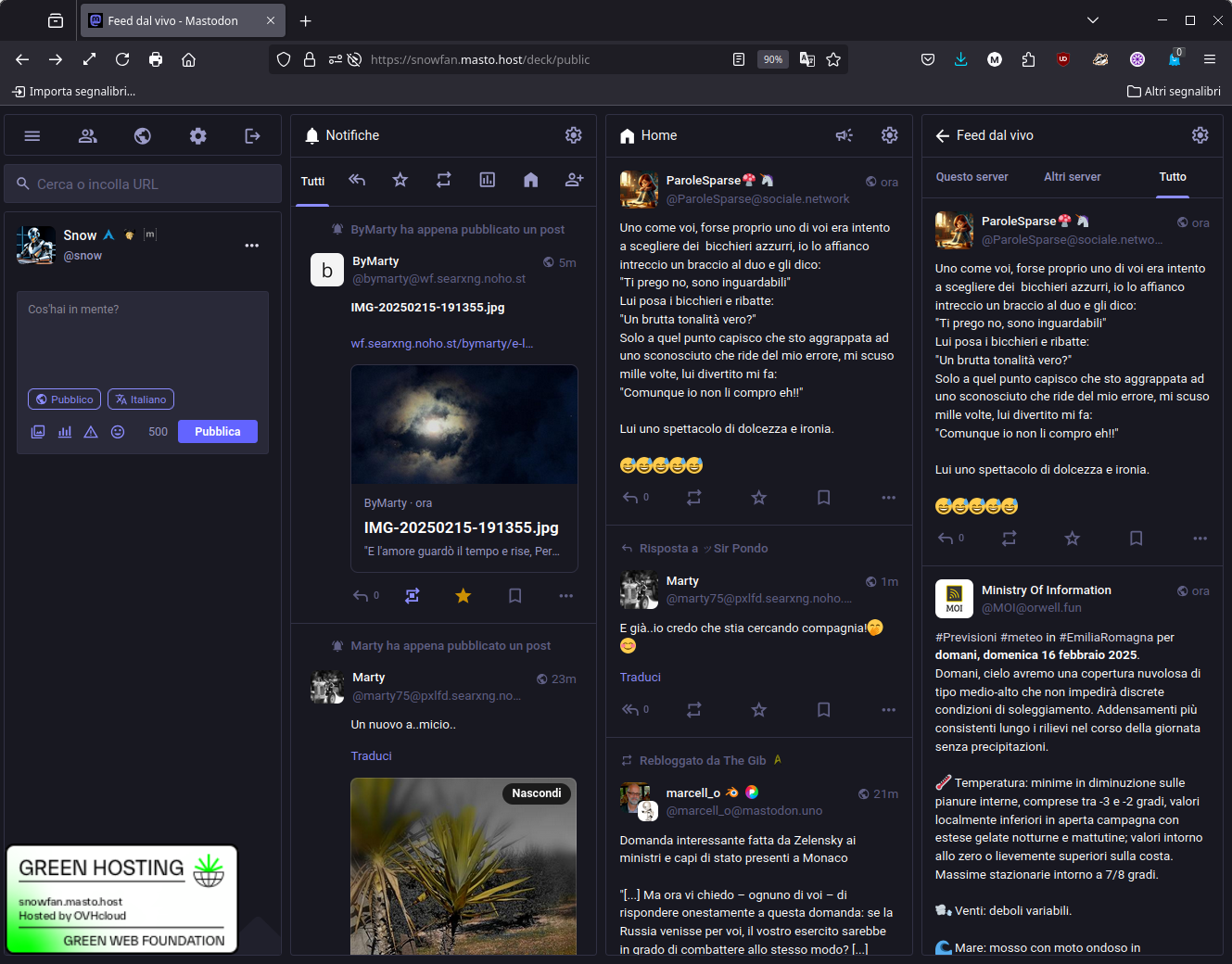Open more menu on live feed ParoleSparse post
Image resolution: width=1232 pixels, height=964 pixels.
(1200, 539)
